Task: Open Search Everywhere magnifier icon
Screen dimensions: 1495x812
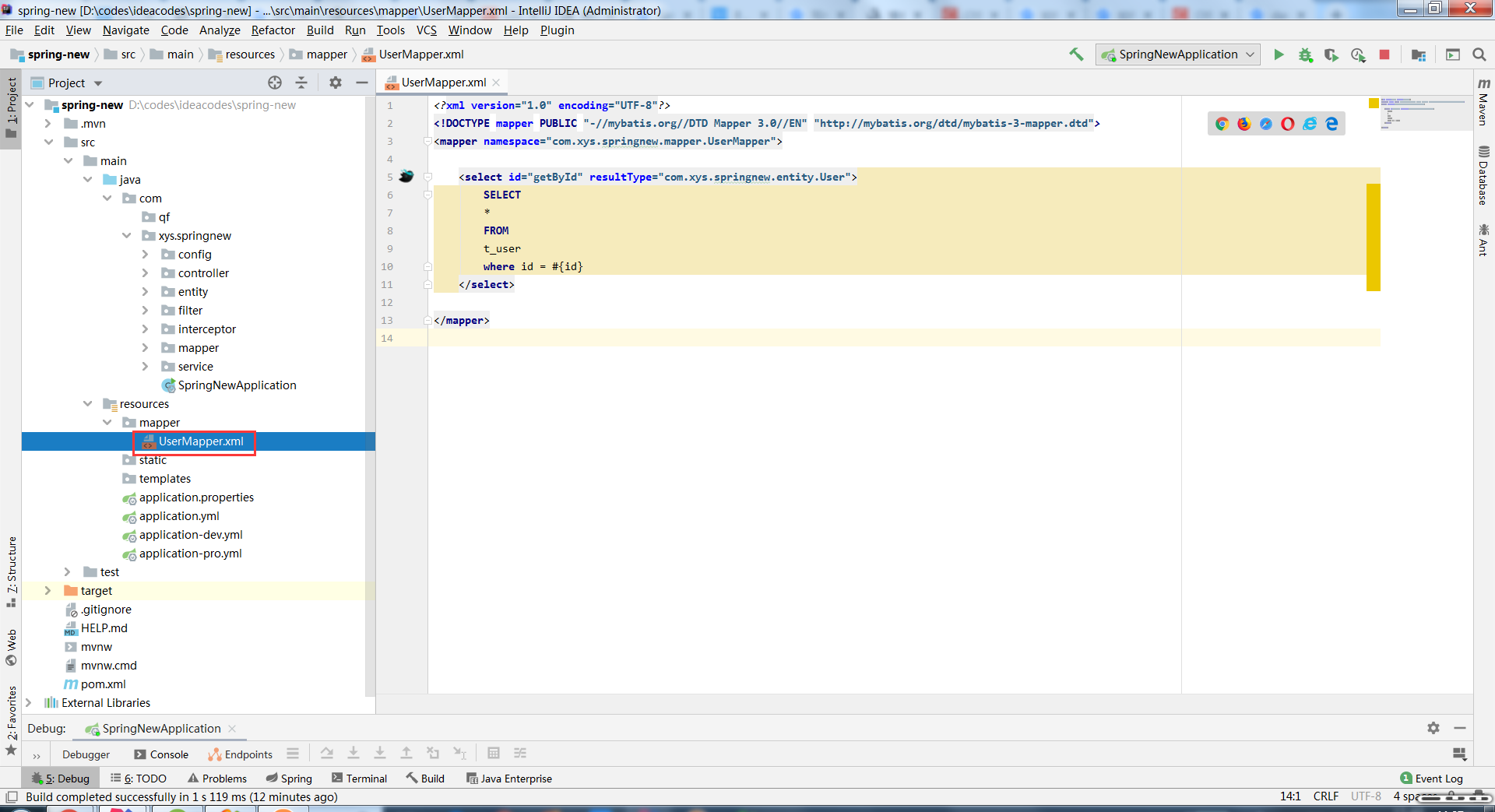Action: click(1479, 54)
